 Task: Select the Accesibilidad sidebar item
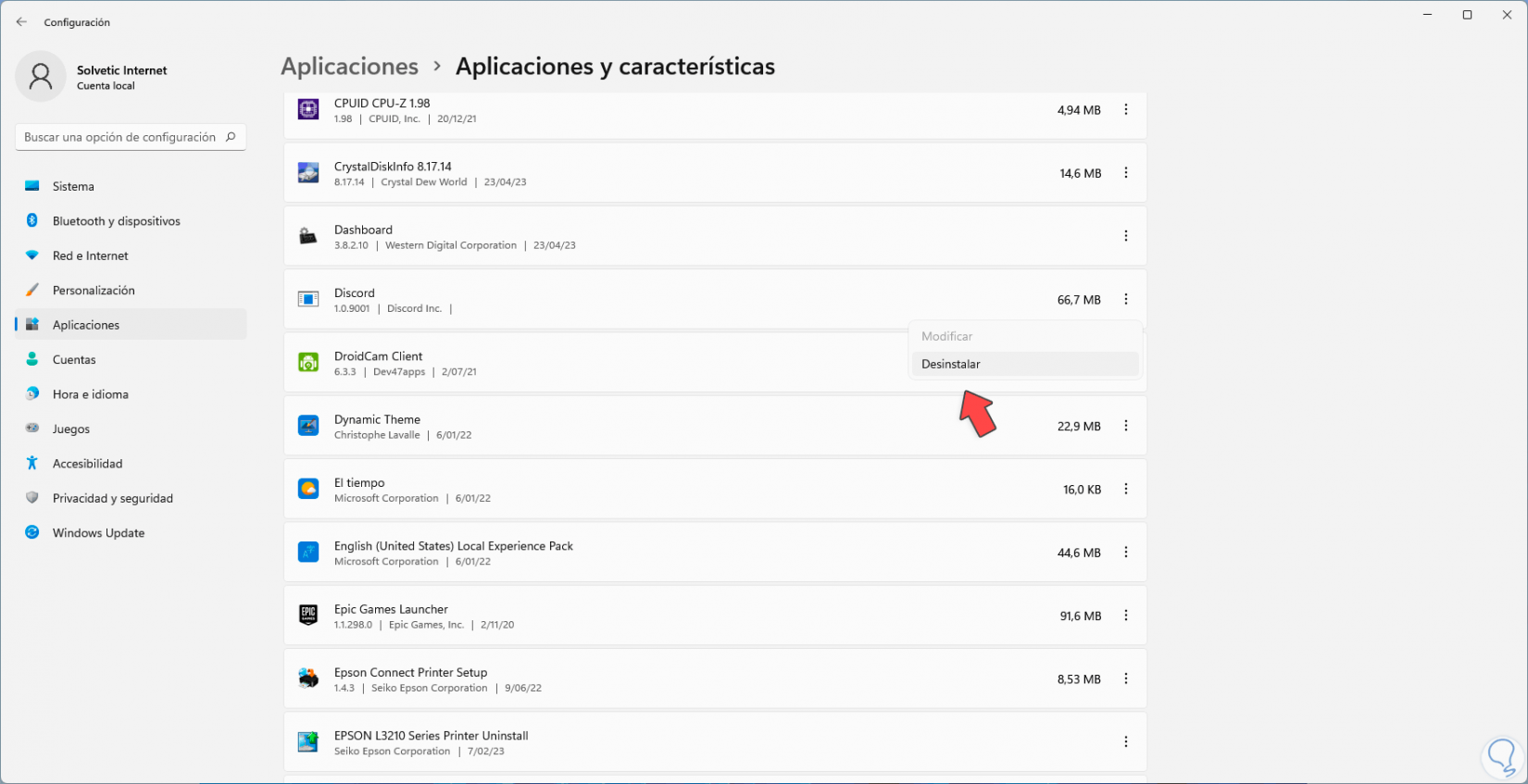(87, 464)
